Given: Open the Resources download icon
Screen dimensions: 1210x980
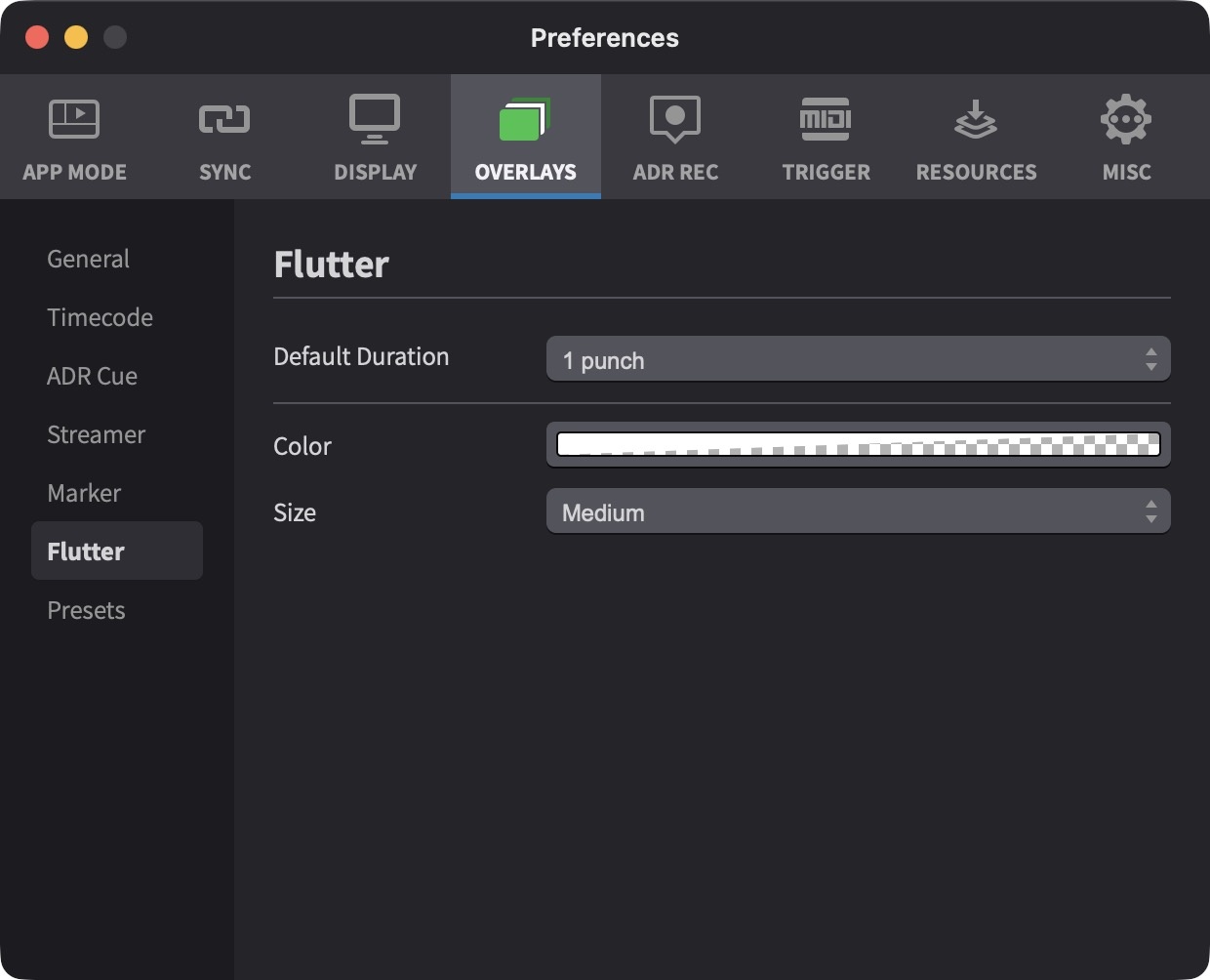Looking at the screenshot, I should pos(976,120).
